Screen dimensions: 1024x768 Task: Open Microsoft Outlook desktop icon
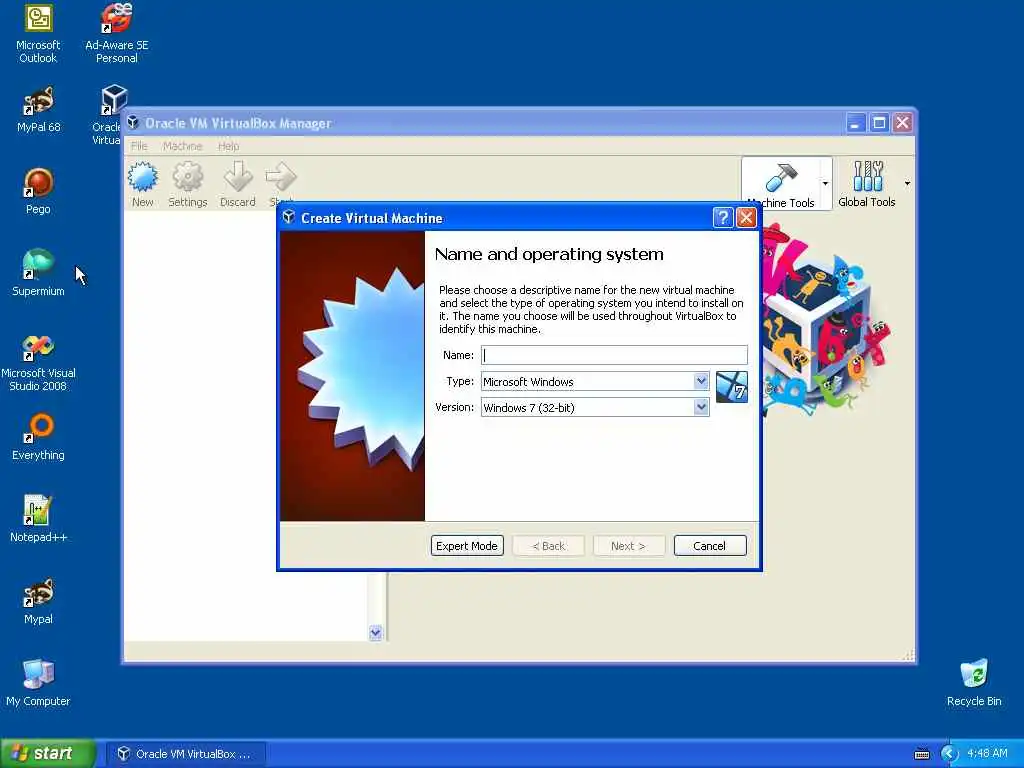pyautogui.click(x=38, y=34)
